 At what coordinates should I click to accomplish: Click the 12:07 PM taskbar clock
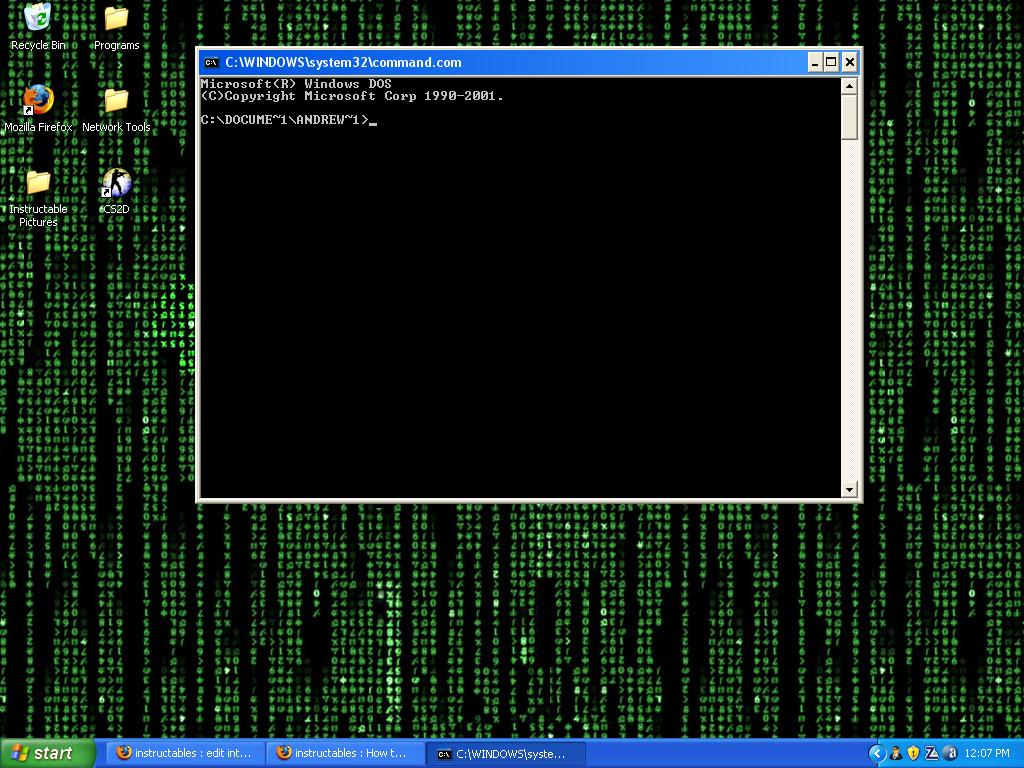pos(986,754)
